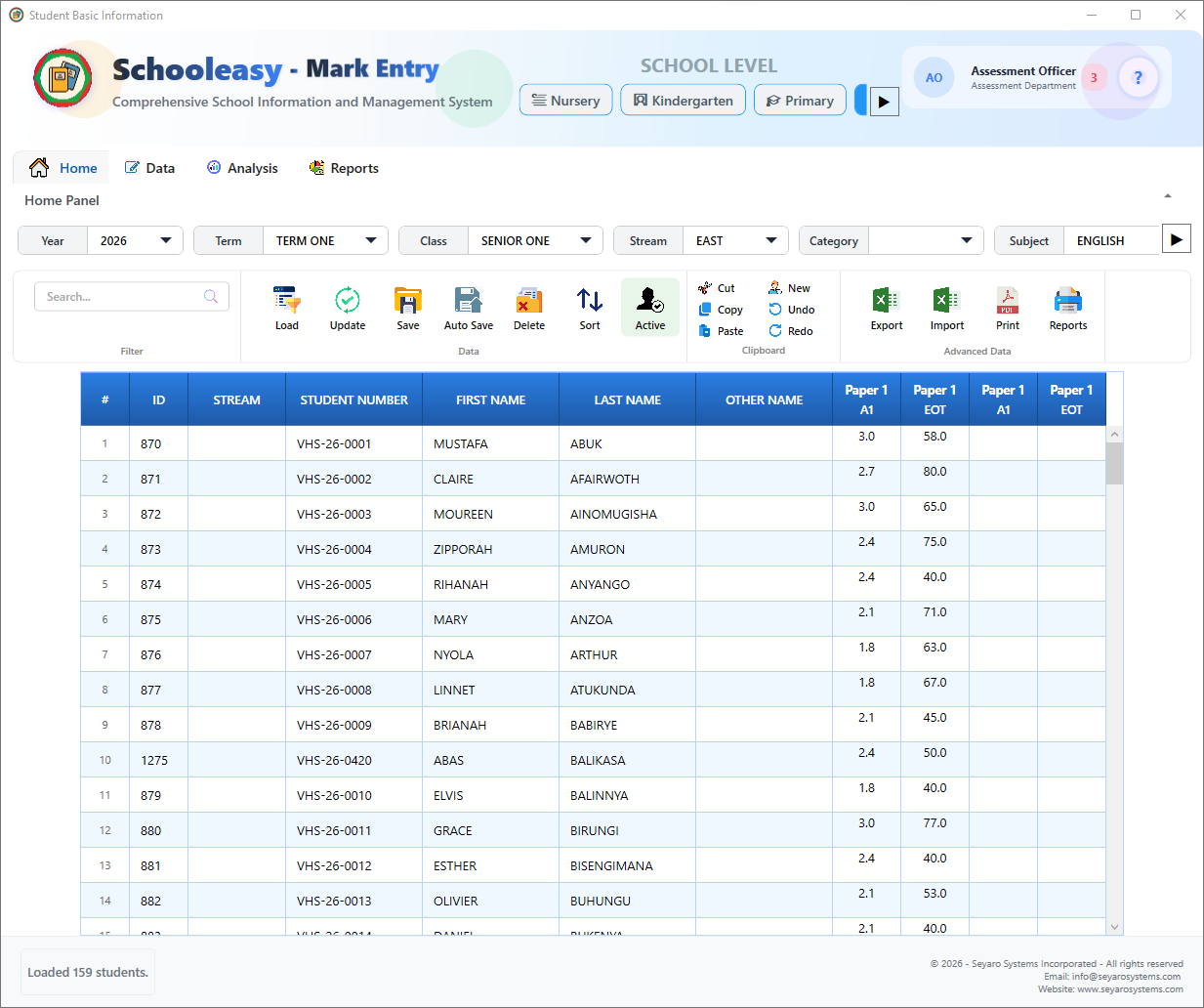Click the ID column header
The image size is (1204, 1008).
pos(159,399)
